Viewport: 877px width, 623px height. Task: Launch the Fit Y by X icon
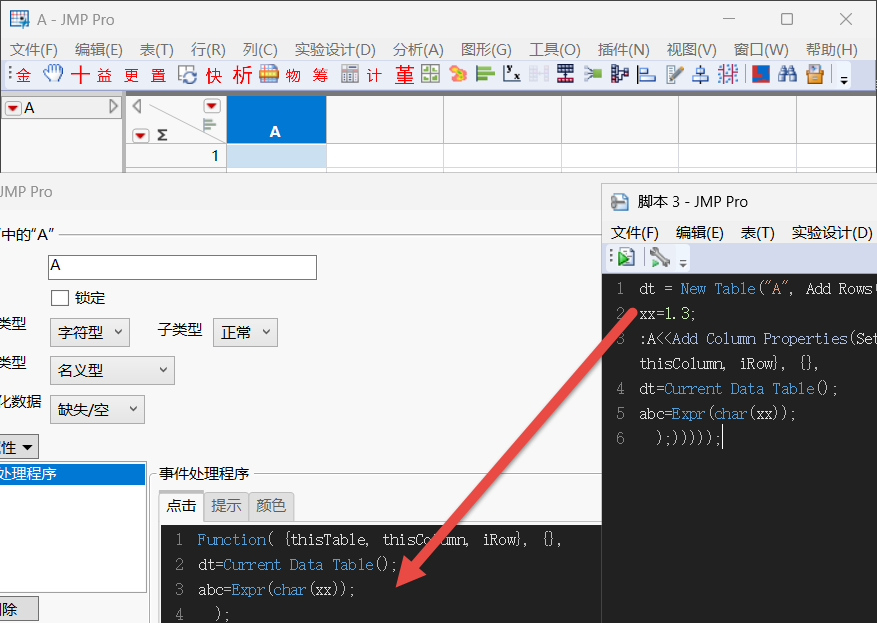click(x=511, y=74)
